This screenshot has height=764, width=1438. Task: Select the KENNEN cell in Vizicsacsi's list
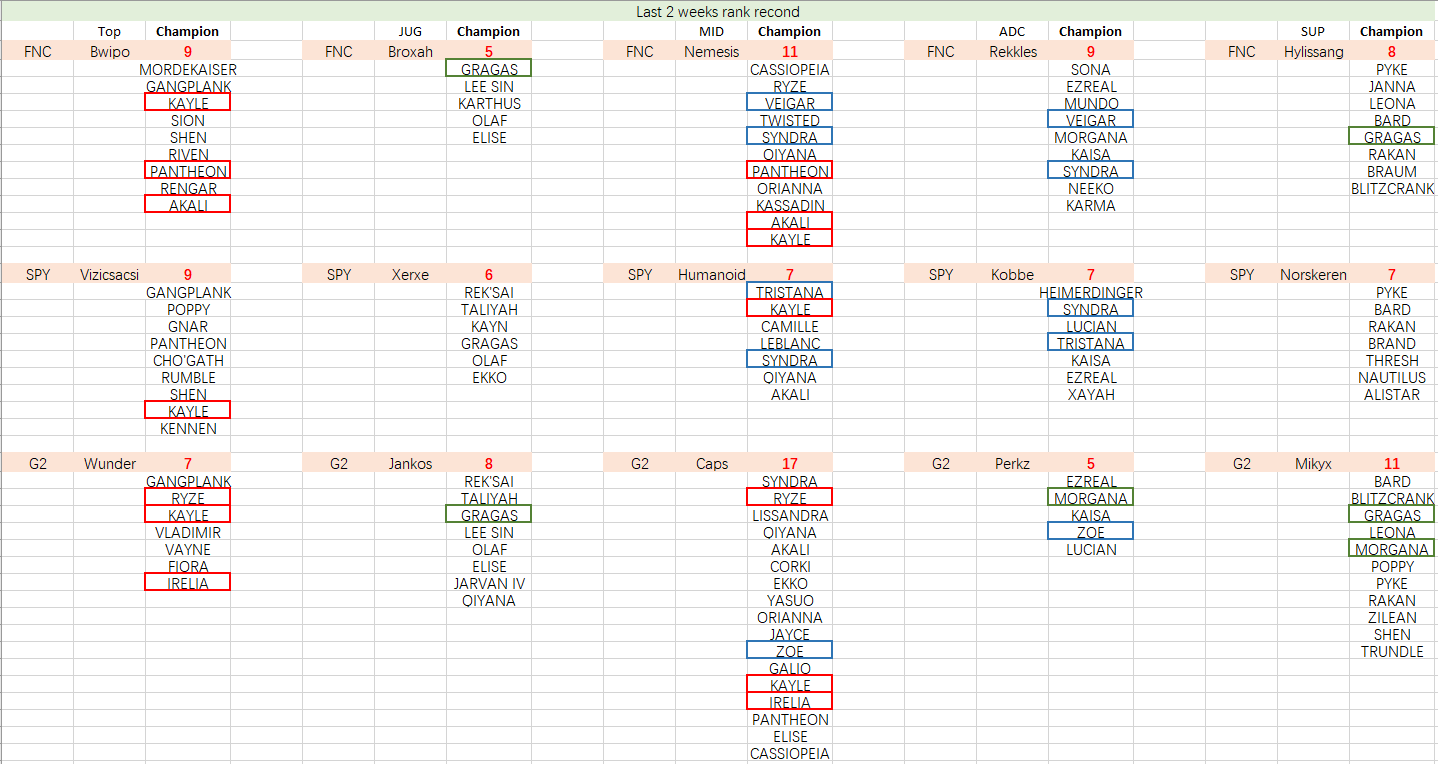pyautogui.click(x=188, y=429)
